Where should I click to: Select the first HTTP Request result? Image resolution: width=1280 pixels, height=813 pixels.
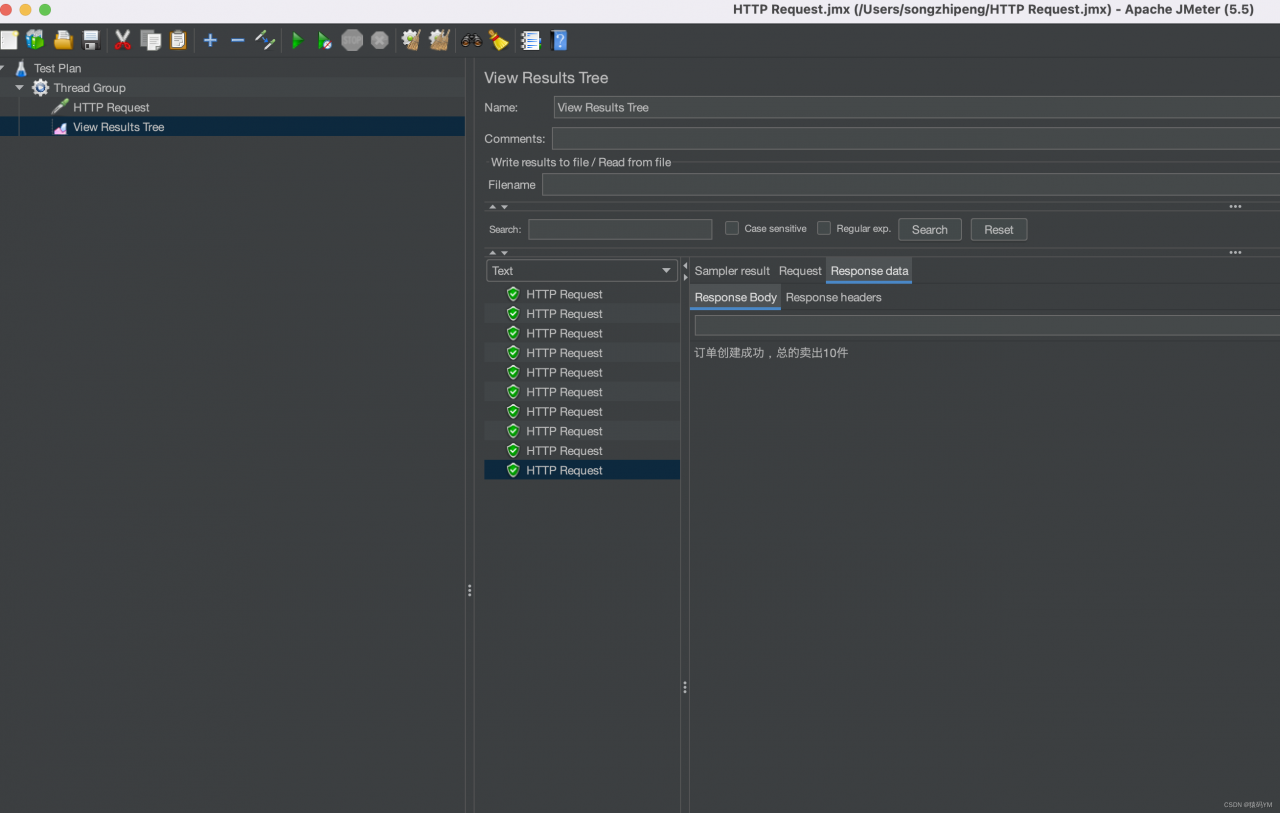(x=564, y=294)
